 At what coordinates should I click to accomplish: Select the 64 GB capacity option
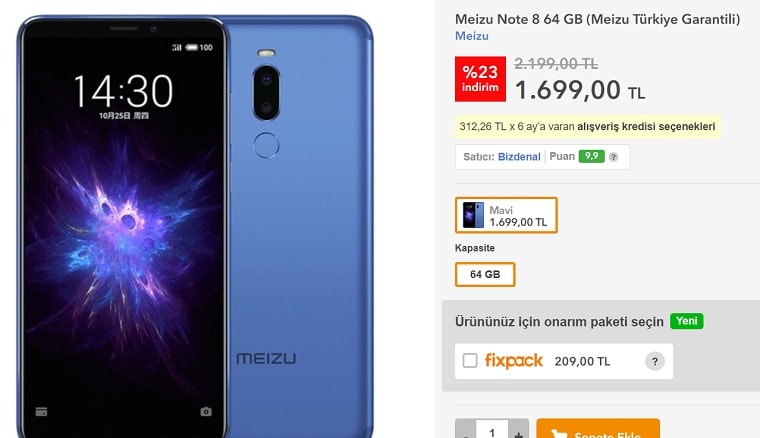coord(485,274)
